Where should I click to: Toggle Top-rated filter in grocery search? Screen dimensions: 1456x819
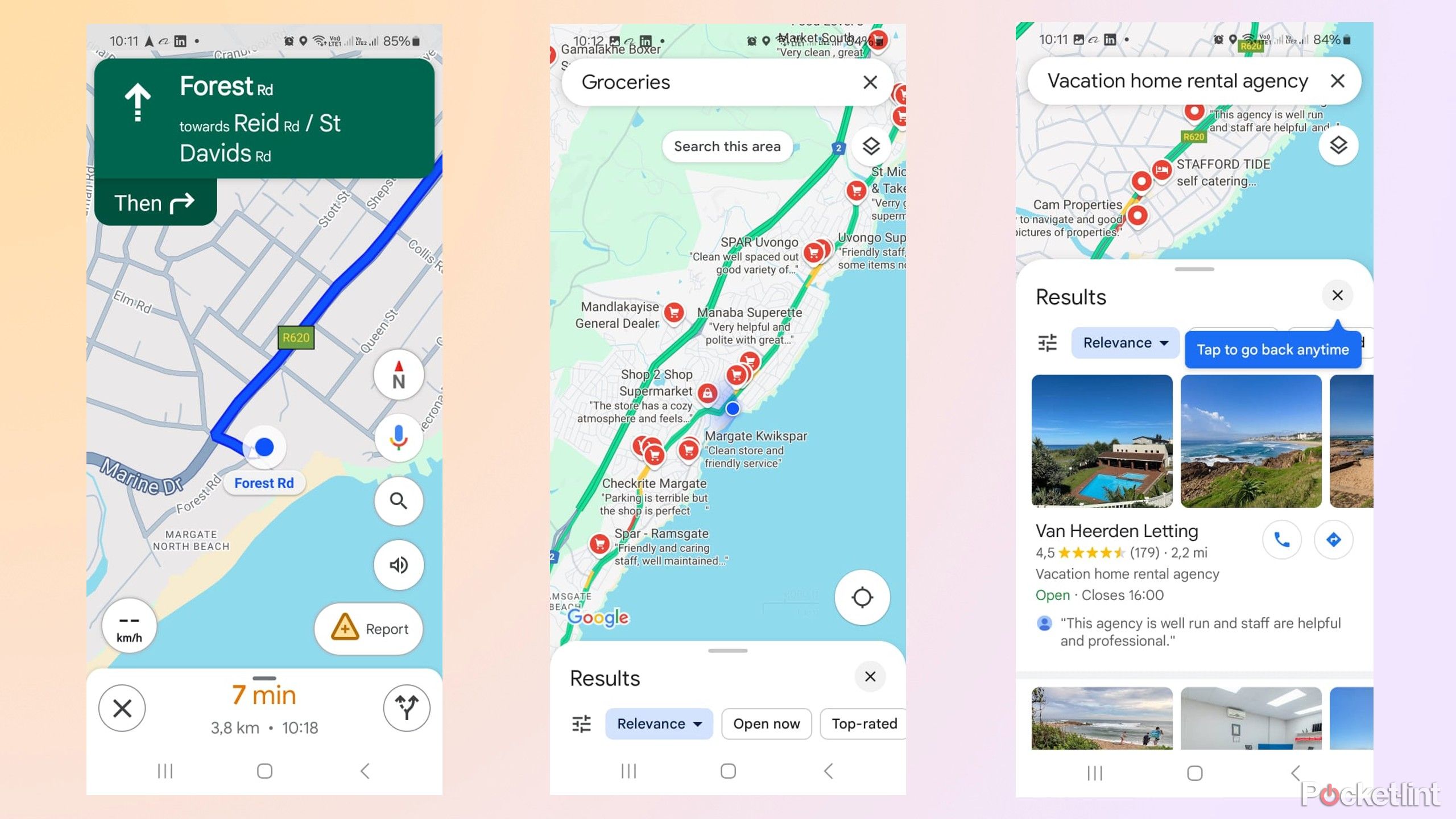tap(864, 723)
